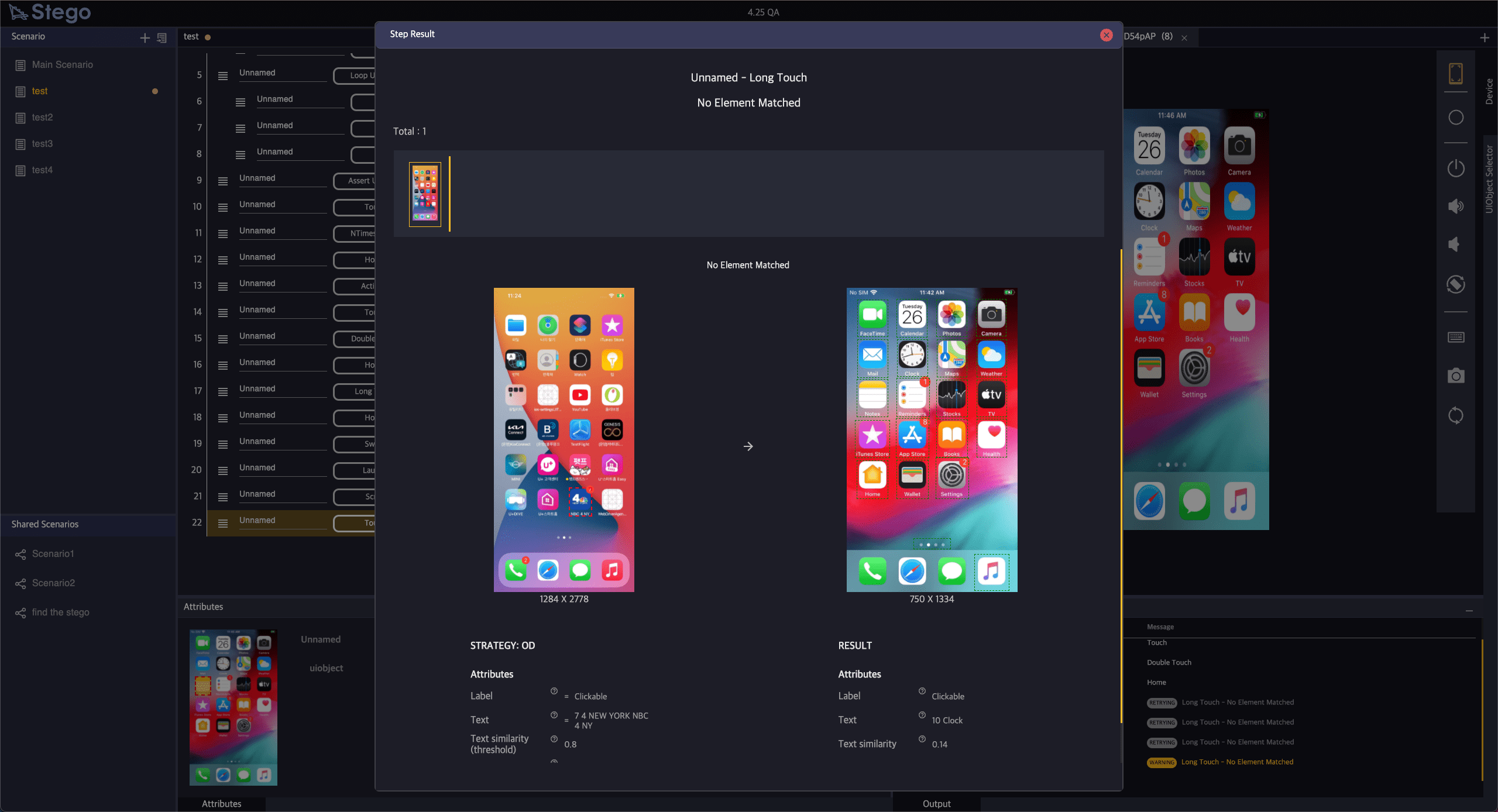Image resolution: width=1498 pixels, height=812 pixels.
Task: Open shared scenario Scenario1
Action: [53, 554]
